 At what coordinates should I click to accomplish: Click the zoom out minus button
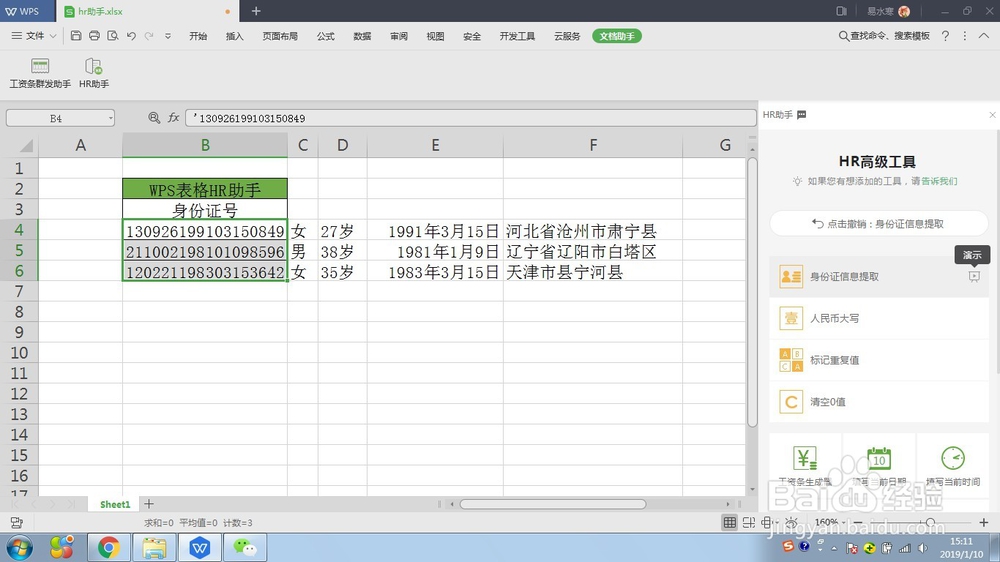(x=858, y=522)
